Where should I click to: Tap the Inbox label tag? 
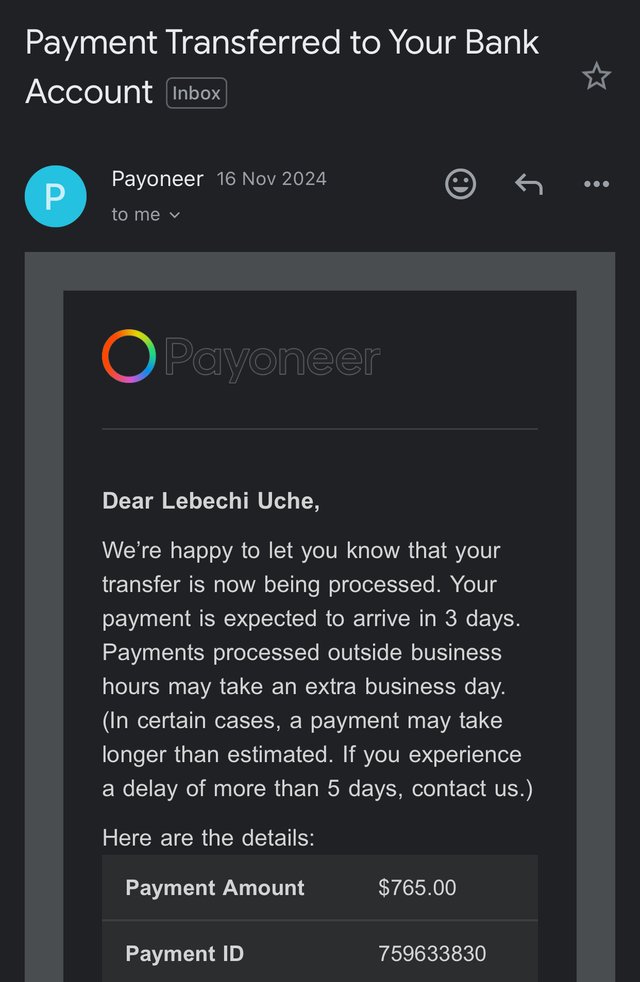(196, 93)
